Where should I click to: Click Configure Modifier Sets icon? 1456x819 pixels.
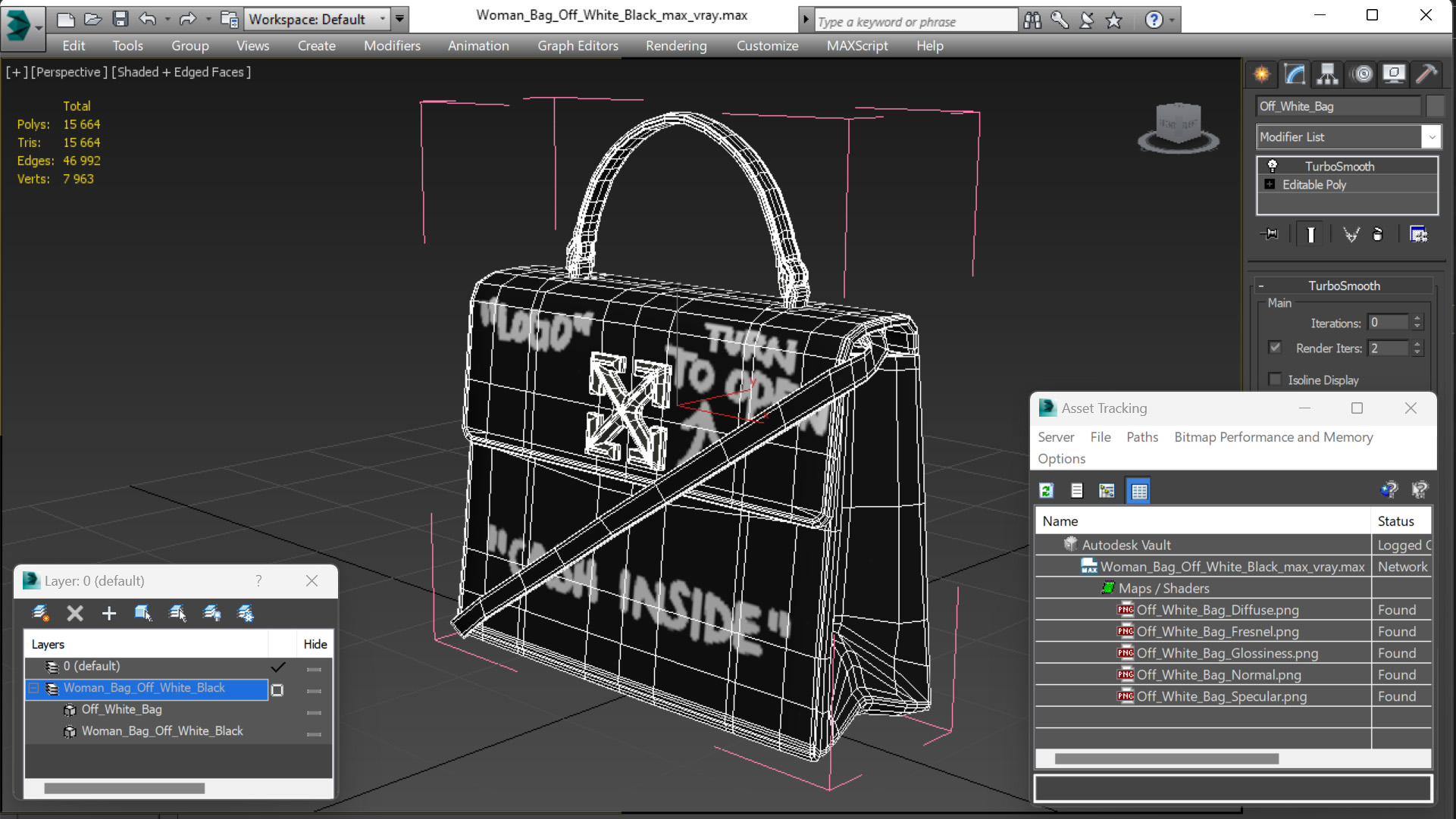click(x=1418, y=234)
